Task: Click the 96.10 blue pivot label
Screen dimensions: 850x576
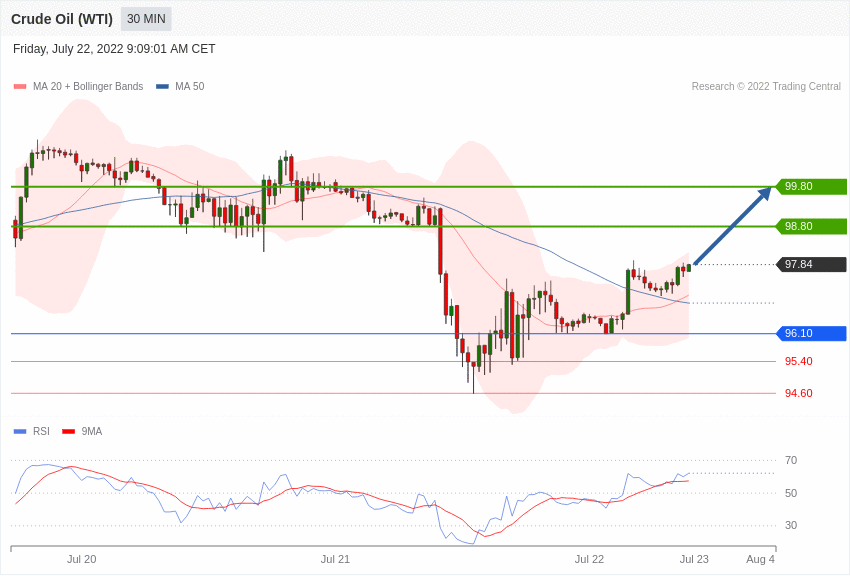Action: (x=812, y=333)
